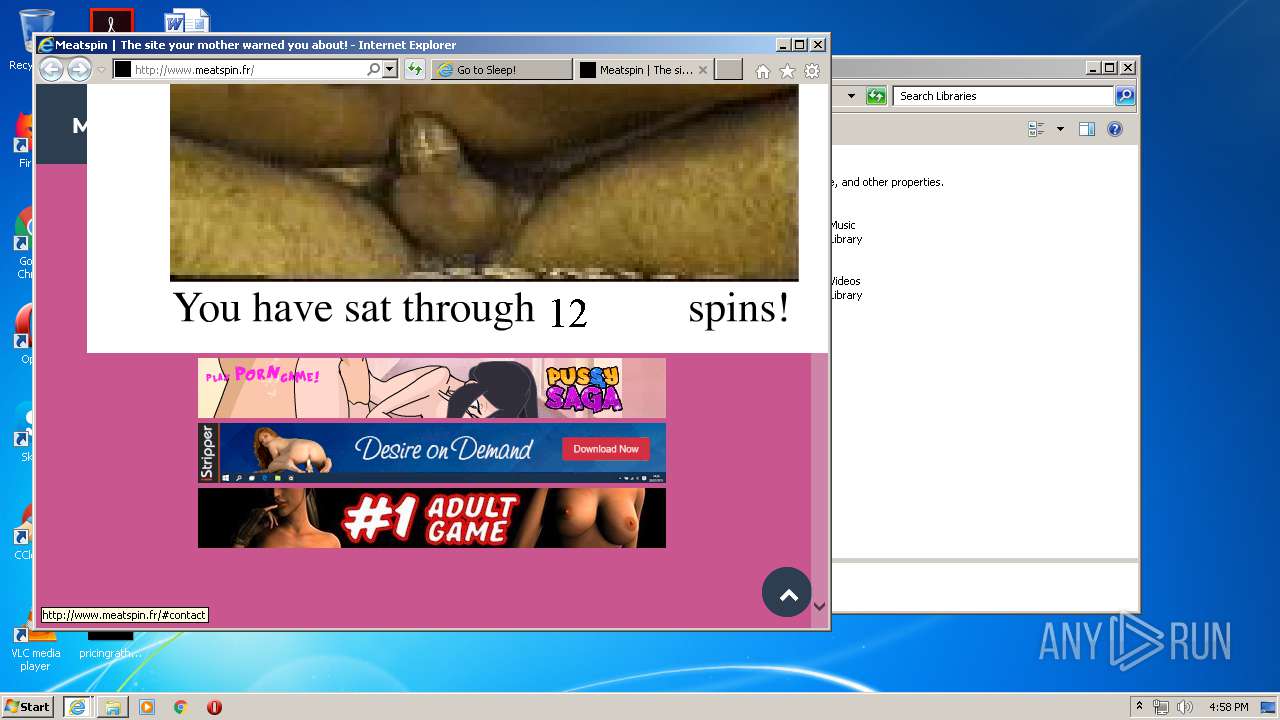Click the search icon in Libraries window
Viewport: 1280px width, 720px height.
click(1125, 96)
